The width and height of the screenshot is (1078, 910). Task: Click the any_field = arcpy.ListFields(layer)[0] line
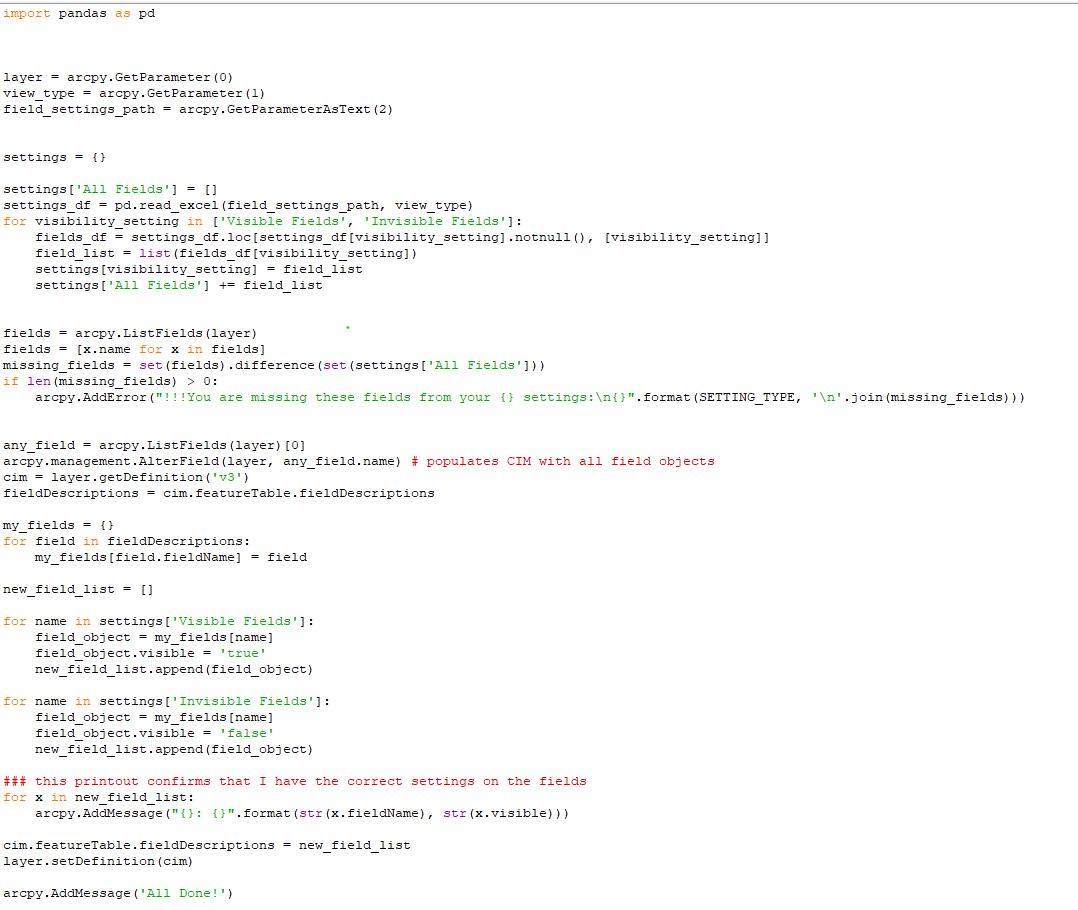click(x=154, y=445)
